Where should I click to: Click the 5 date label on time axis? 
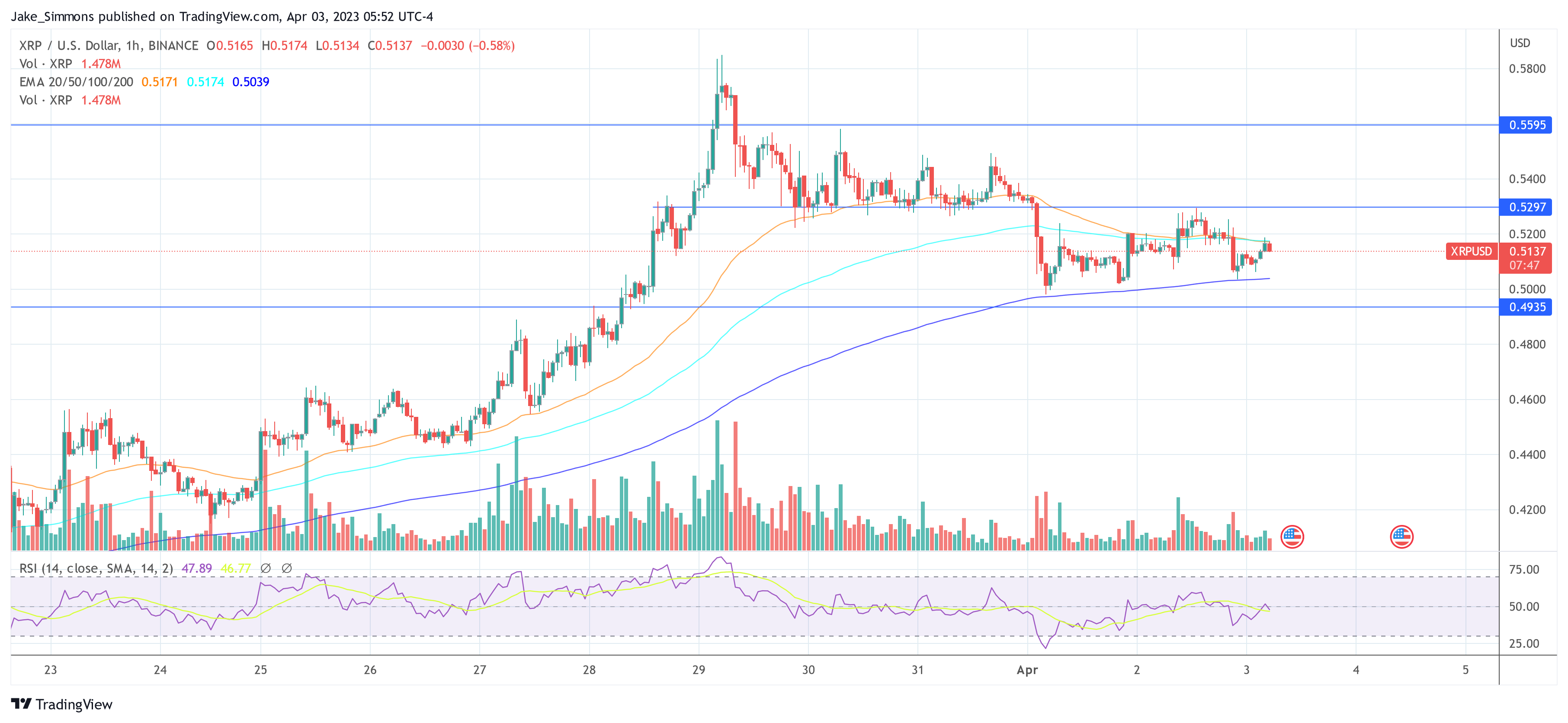1465,670
